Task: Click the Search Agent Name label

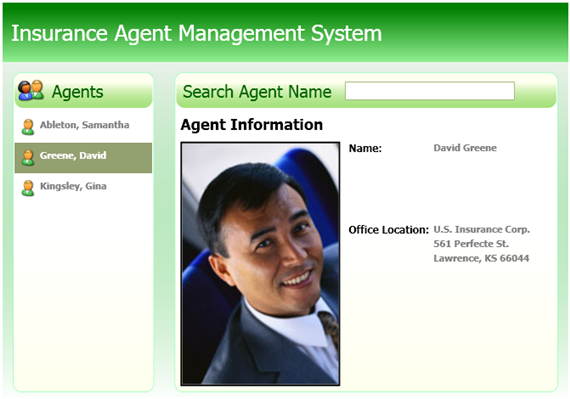Action: [257, 92]
